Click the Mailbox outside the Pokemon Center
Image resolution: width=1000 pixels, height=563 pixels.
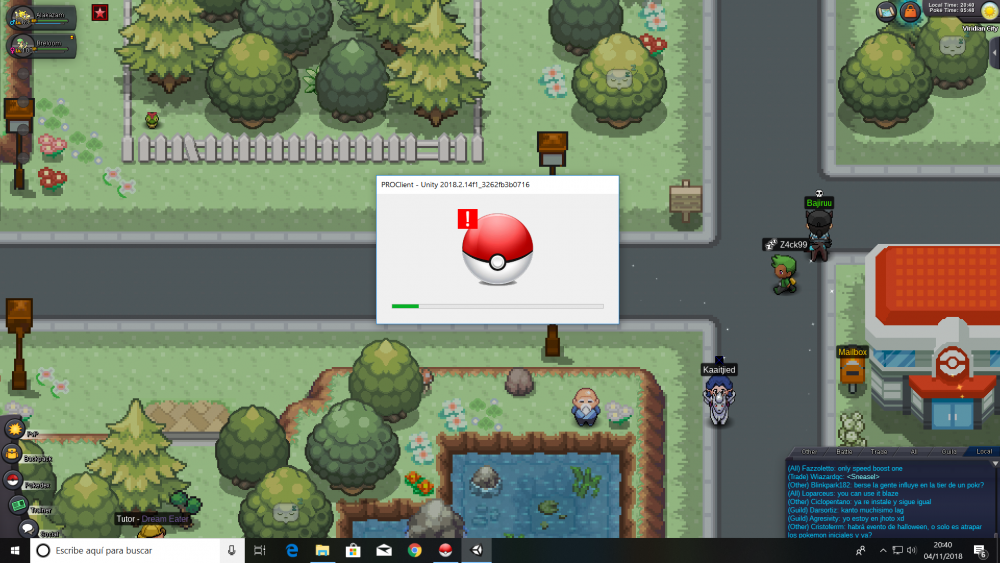(852, 371)
